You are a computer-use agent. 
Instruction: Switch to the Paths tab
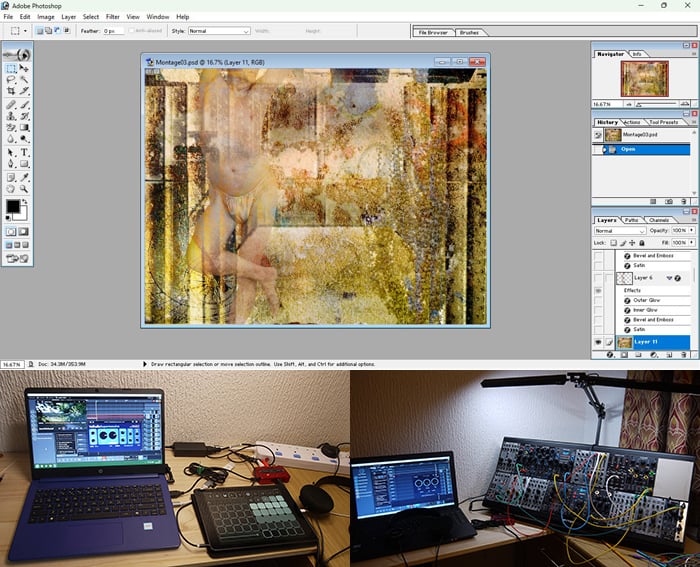tap(631, 220)
